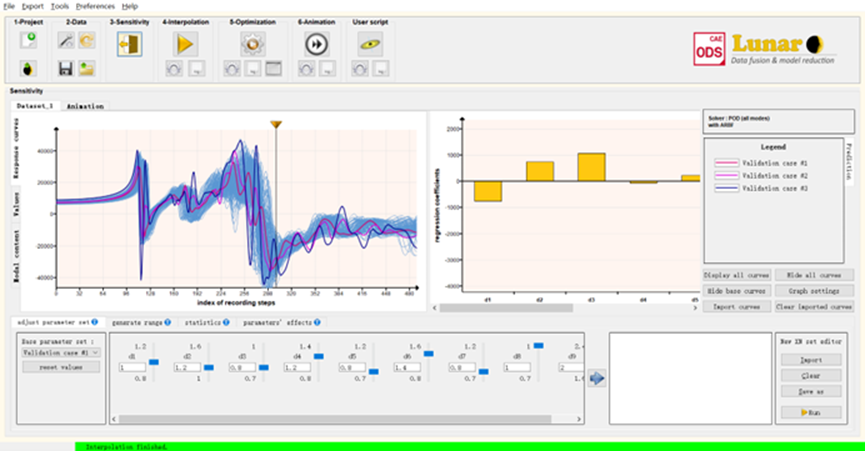Click the gauge icon under User script
This screenshot has height=451, width=865.
pyautogui.click(x=360, y=69)
